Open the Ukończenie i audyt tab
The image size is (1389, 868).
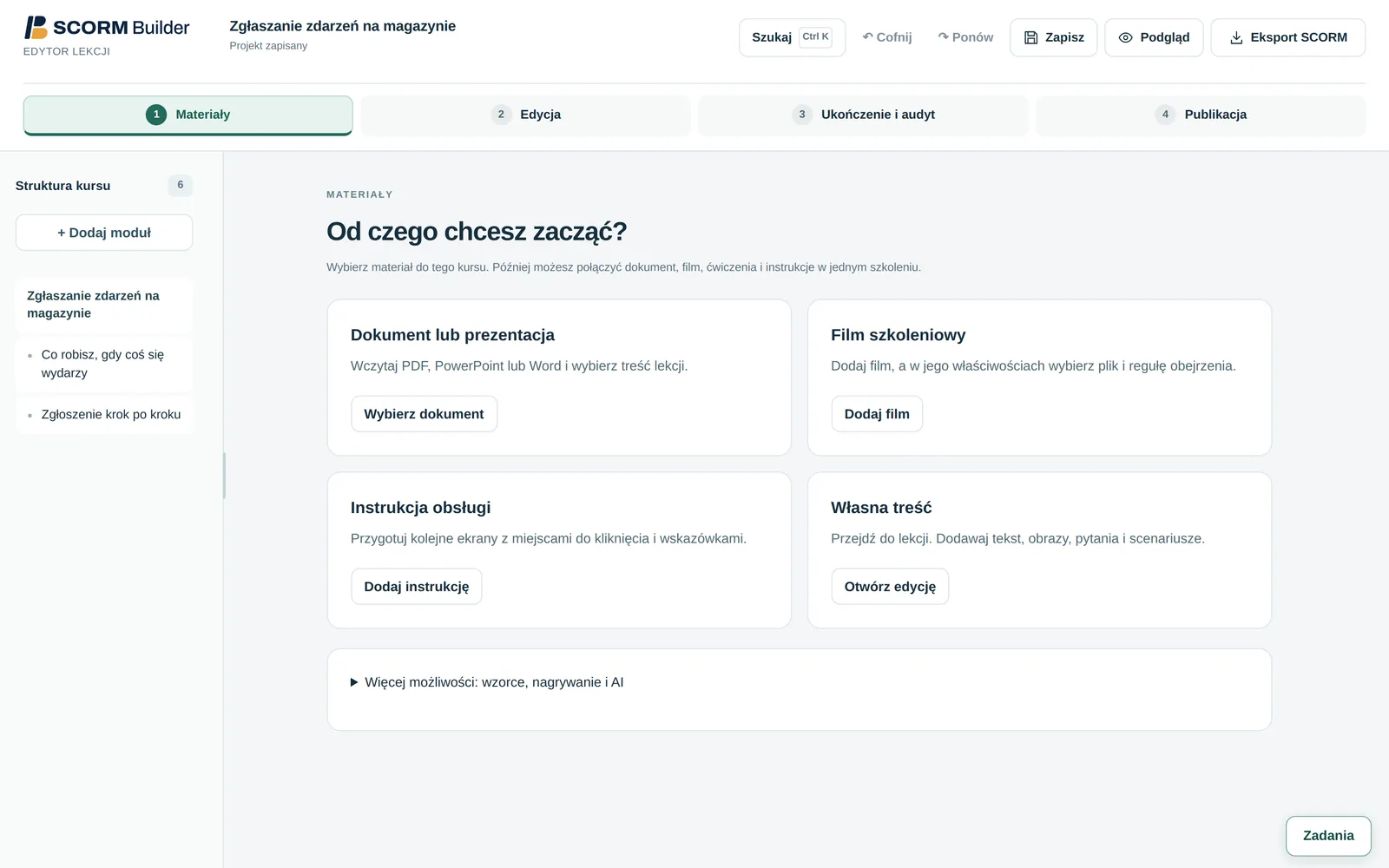pos(863,115)
